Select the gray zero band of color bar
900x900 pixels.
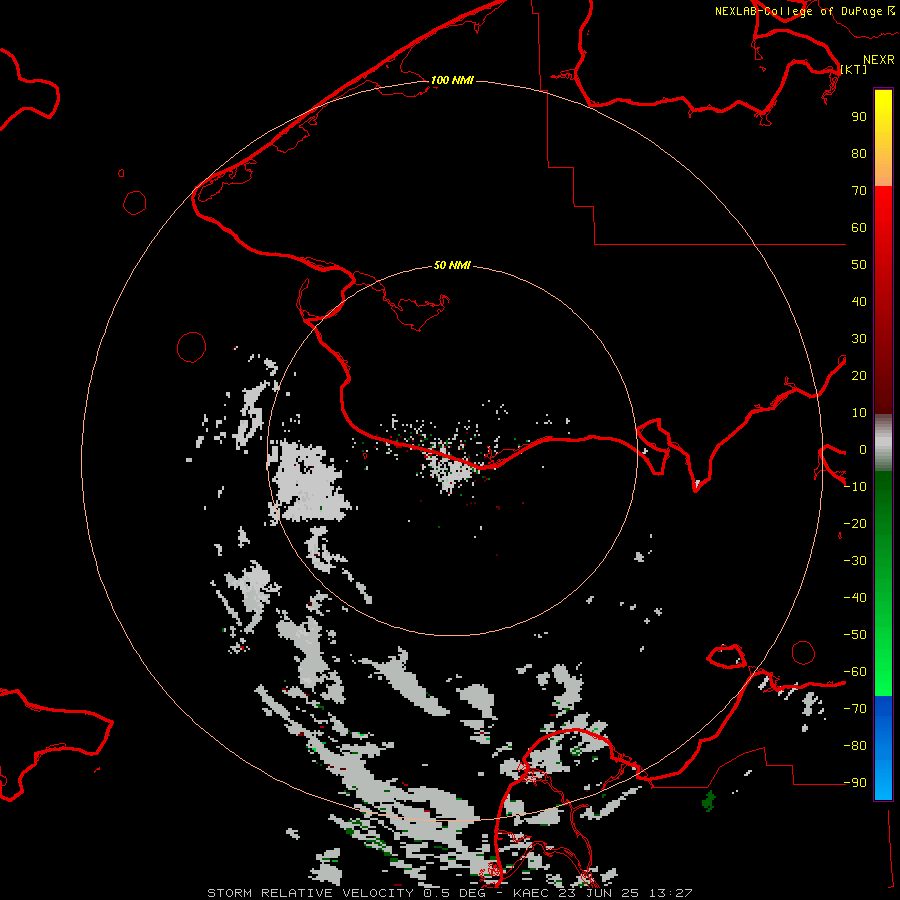pyautogui.click(x=883, y=443)
